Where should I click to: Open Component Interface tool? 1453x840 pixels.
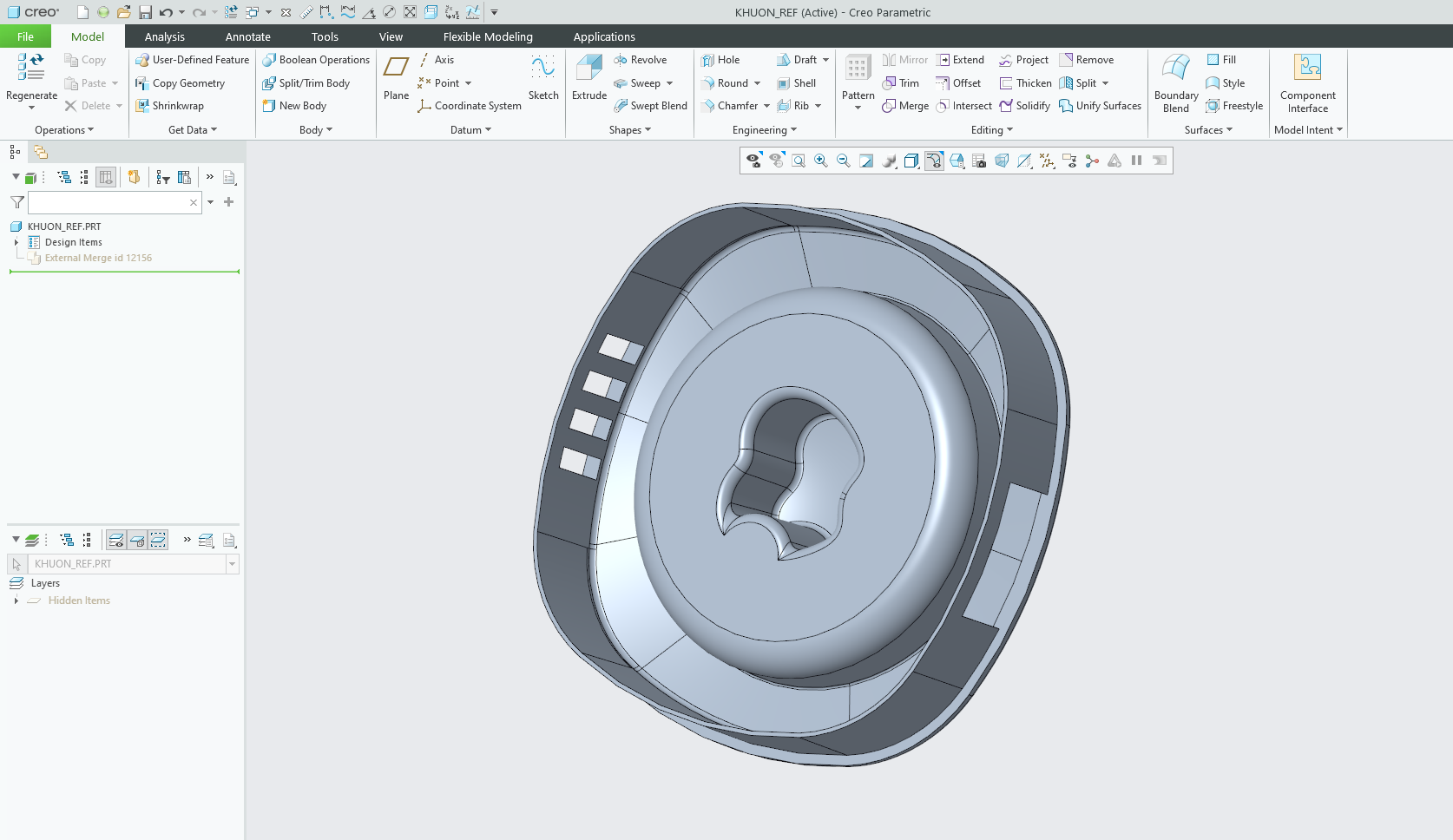[x=1307, y=69]
